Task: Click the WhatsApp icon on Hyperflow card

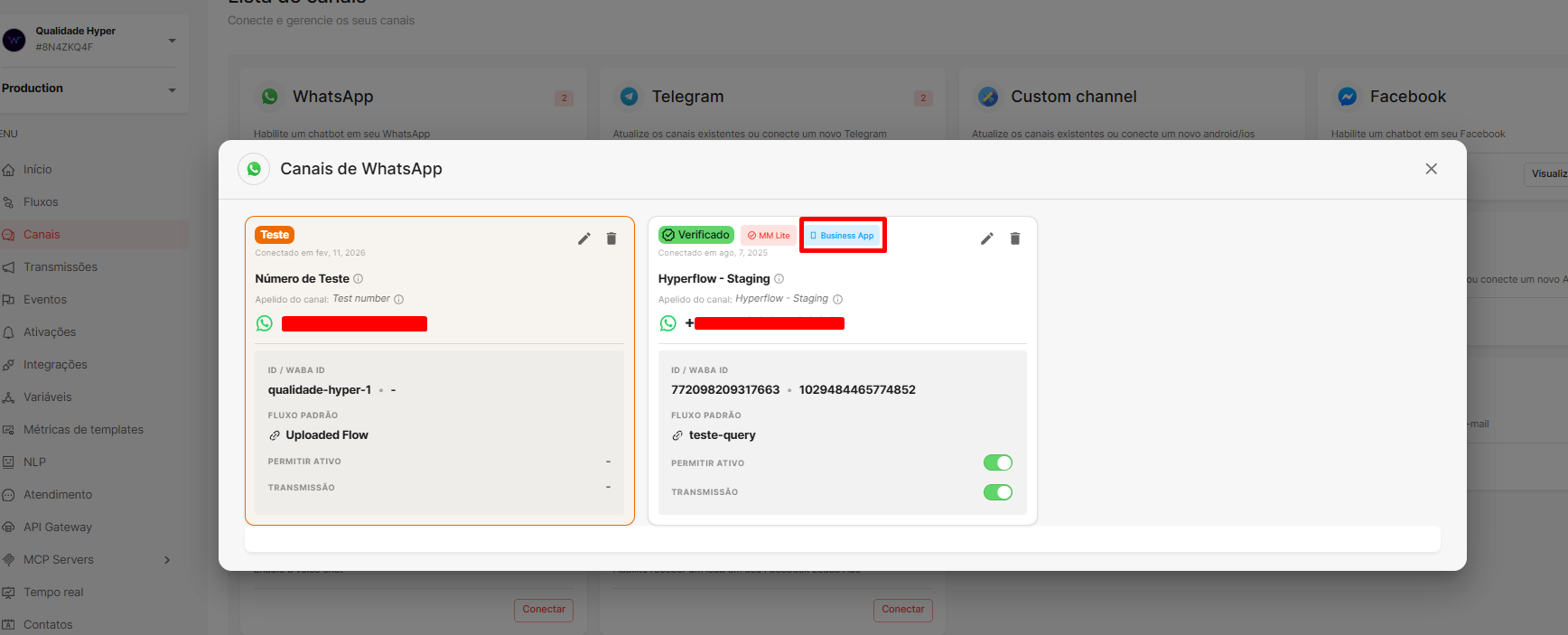Action: 668,323
